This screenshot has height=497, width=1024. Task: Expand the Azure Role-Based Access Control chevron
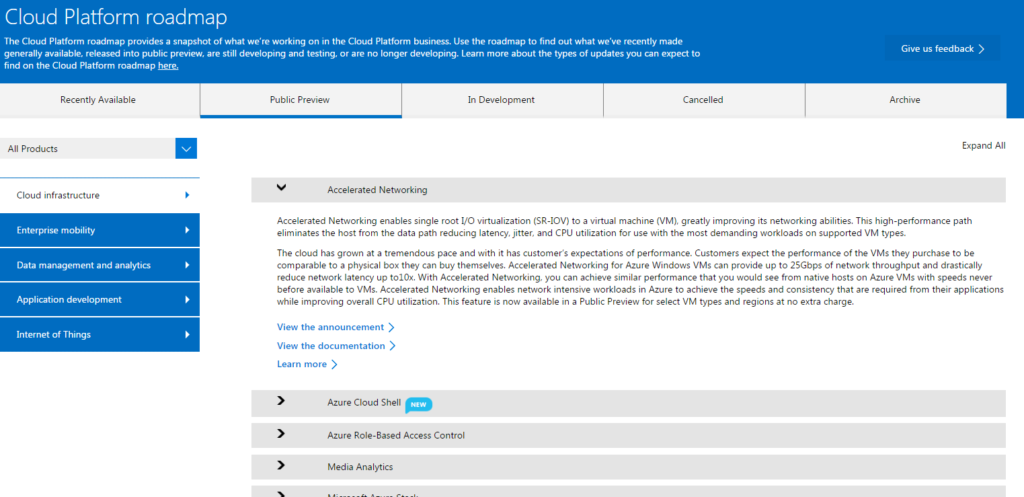click(281, 432)
